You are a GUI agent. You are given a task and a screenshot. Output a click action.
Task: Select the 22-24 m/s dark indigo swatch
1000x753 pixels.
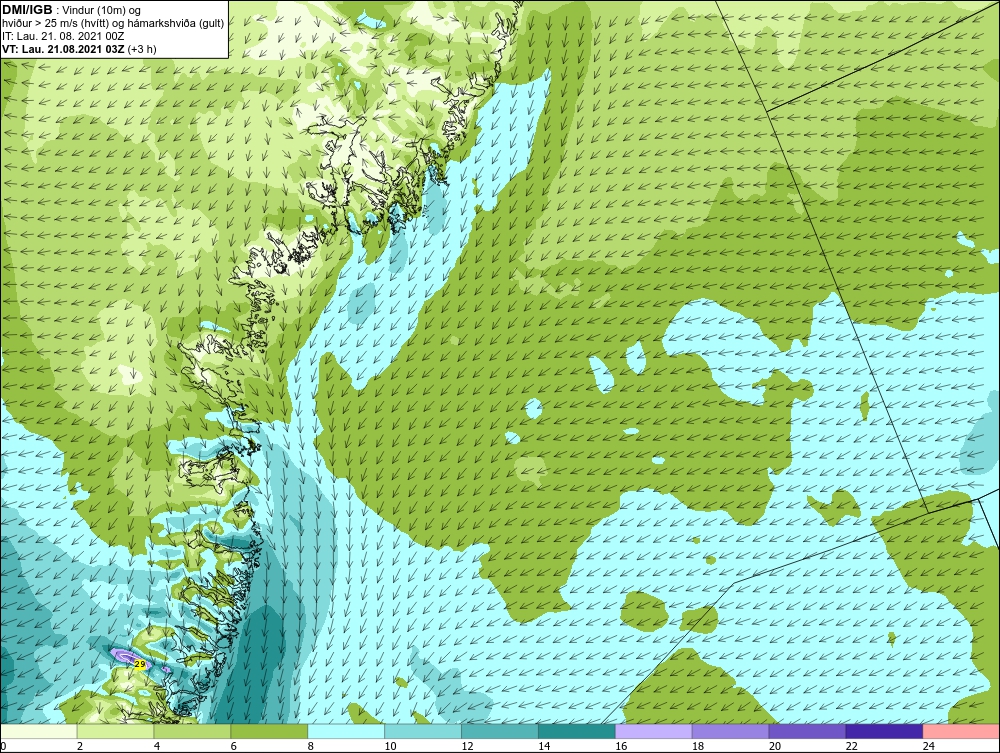(884, 731)
